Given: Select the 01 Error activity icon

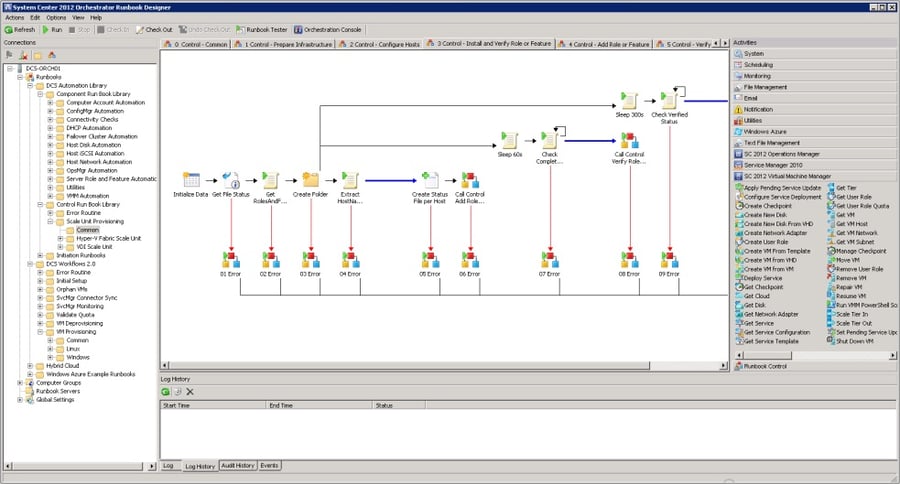Looking at the screenshot, I should pos(231,259).
